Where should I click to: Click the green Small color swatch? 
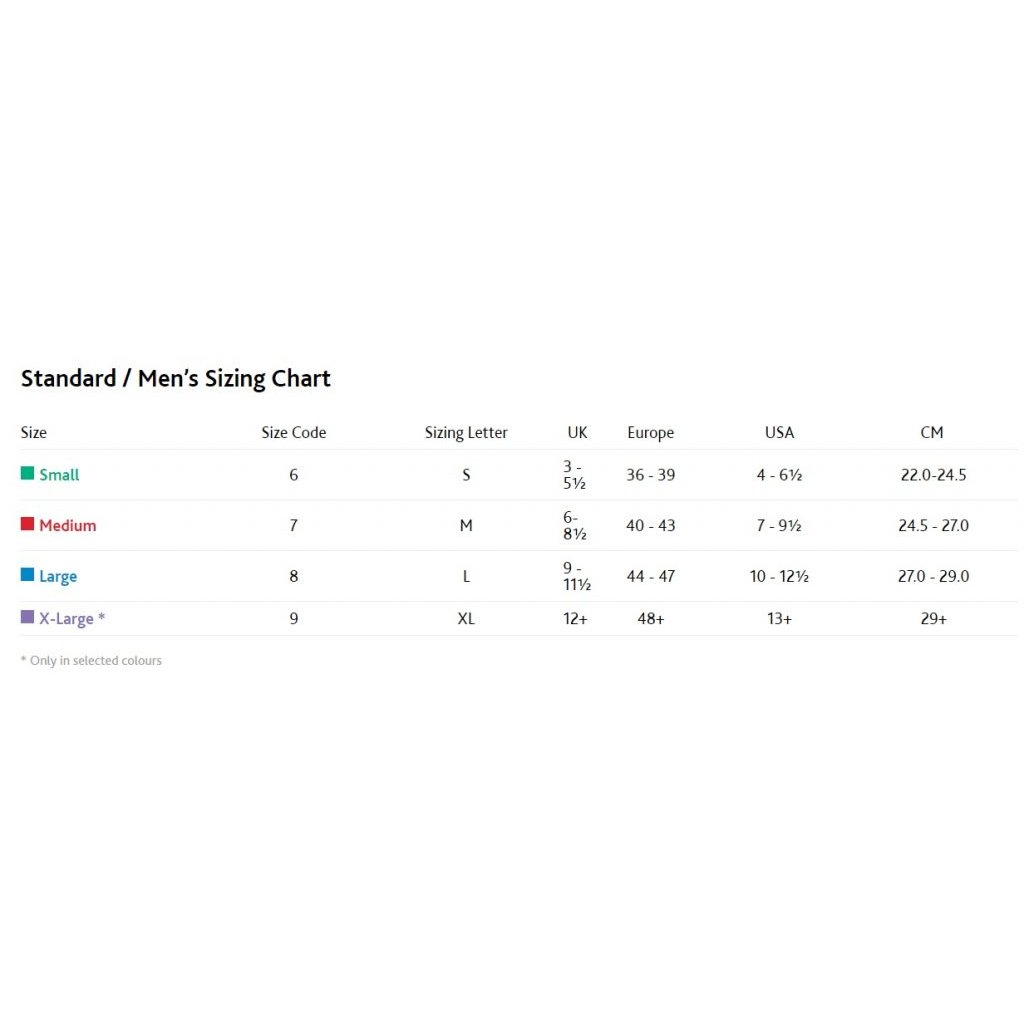coord(27,474)
